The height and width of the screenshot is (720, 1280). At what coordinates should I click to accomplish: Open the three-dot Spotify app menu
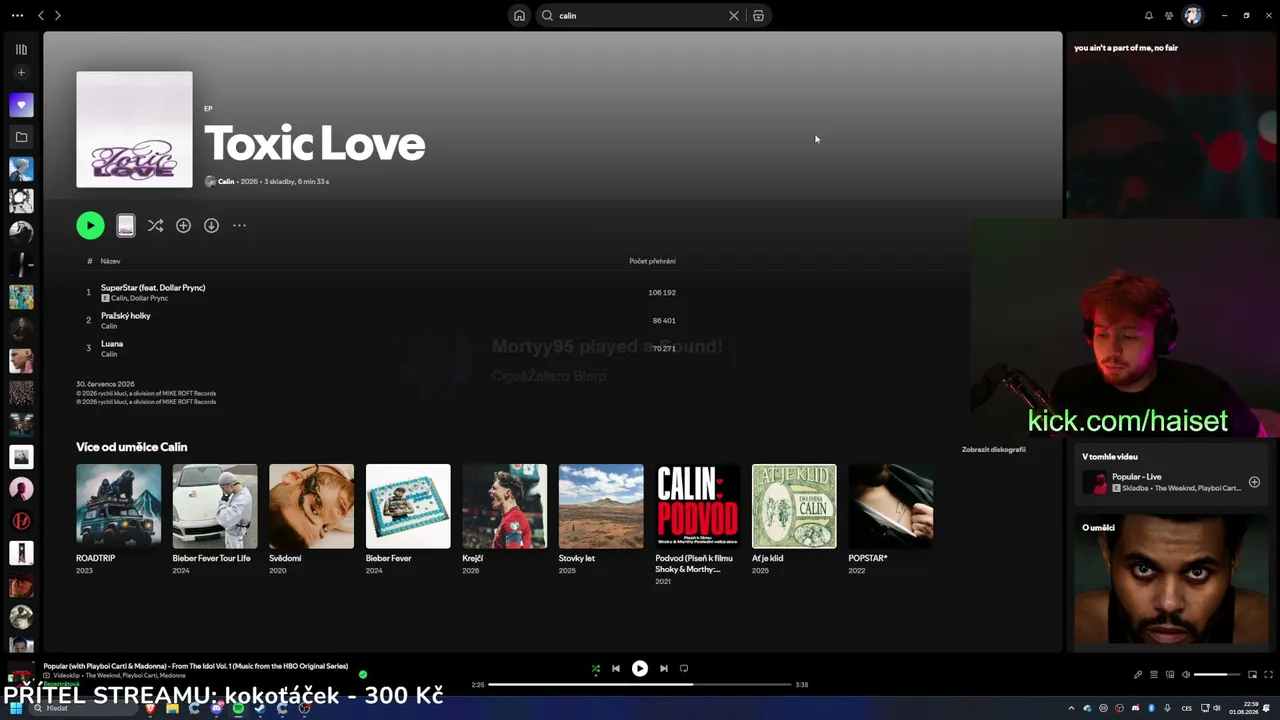pyautogui.click(x=17, y=16)
